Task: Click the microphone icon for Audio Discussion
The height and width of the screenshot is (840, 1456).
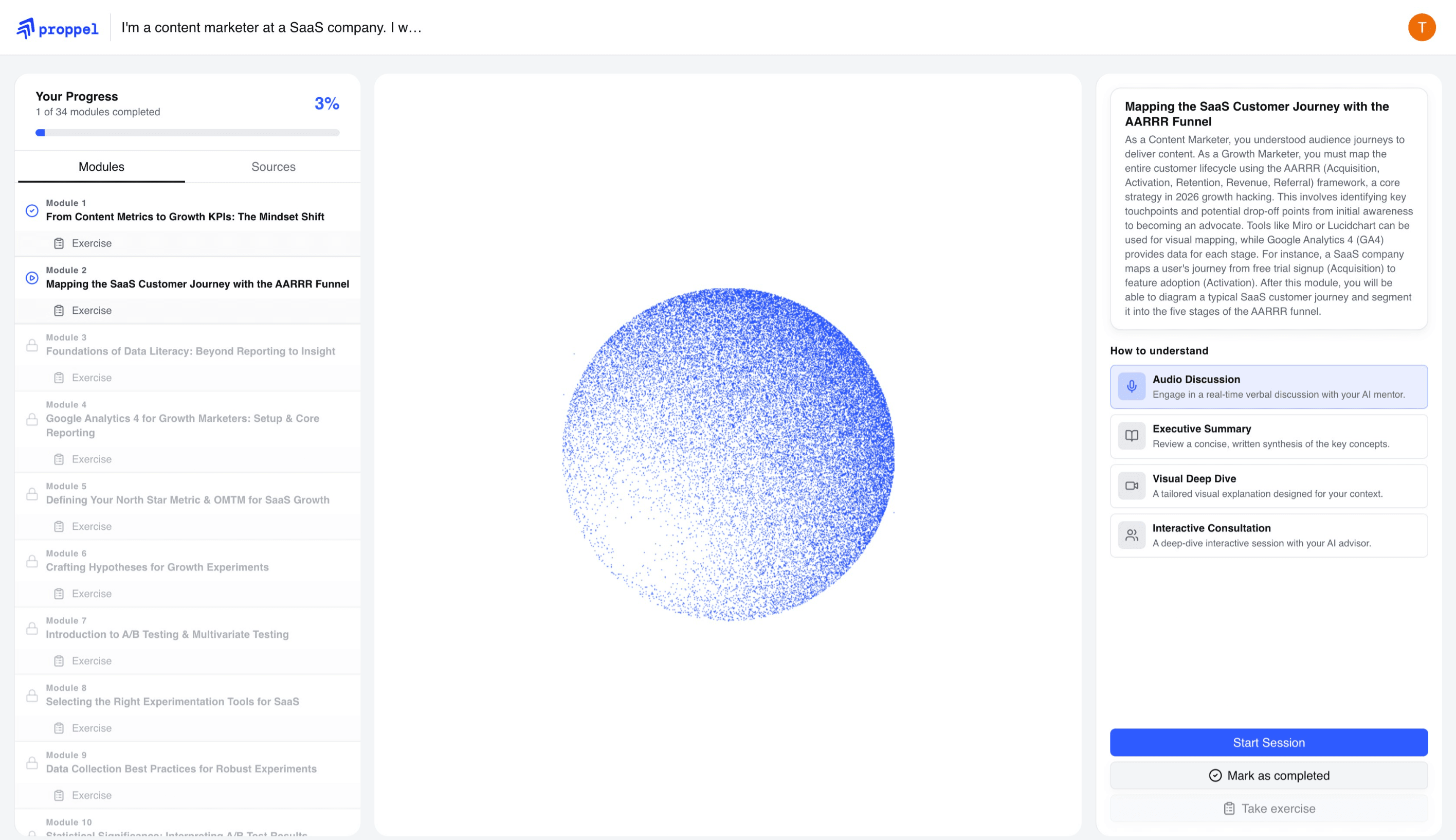Action: [x=1132, y=386]
